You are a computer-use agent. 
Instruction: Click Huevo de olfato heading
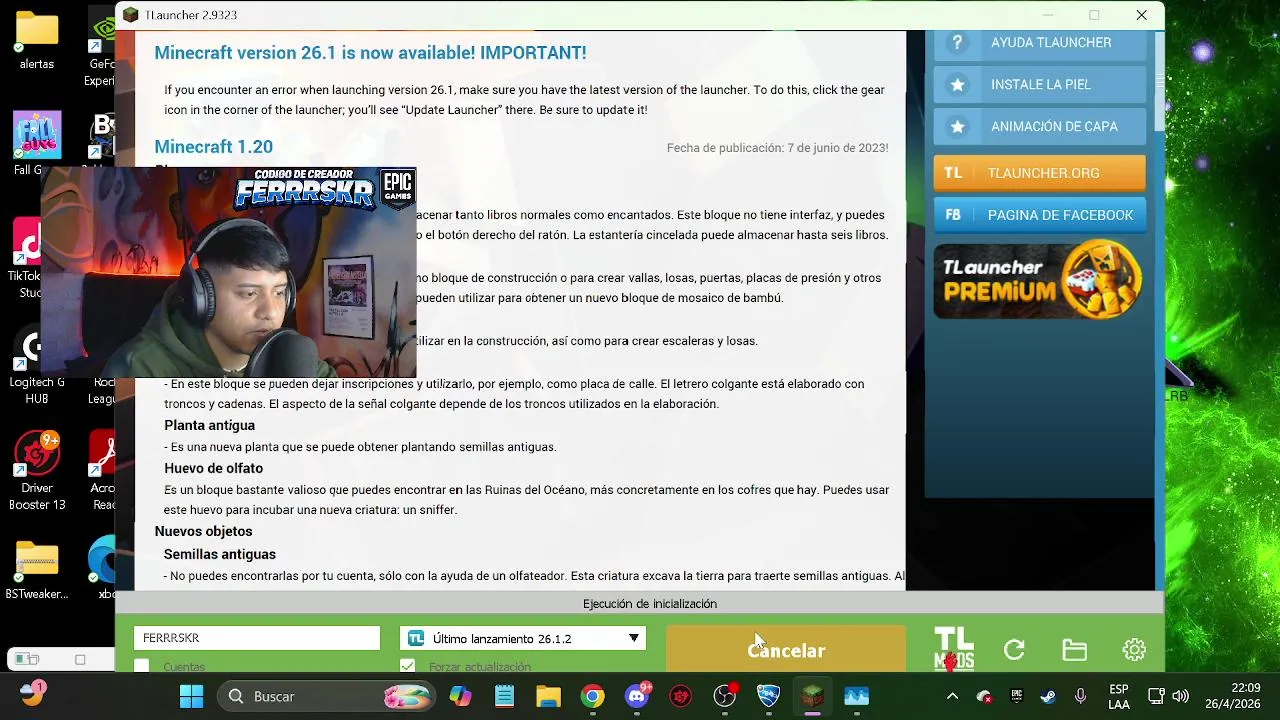[213, 468]
